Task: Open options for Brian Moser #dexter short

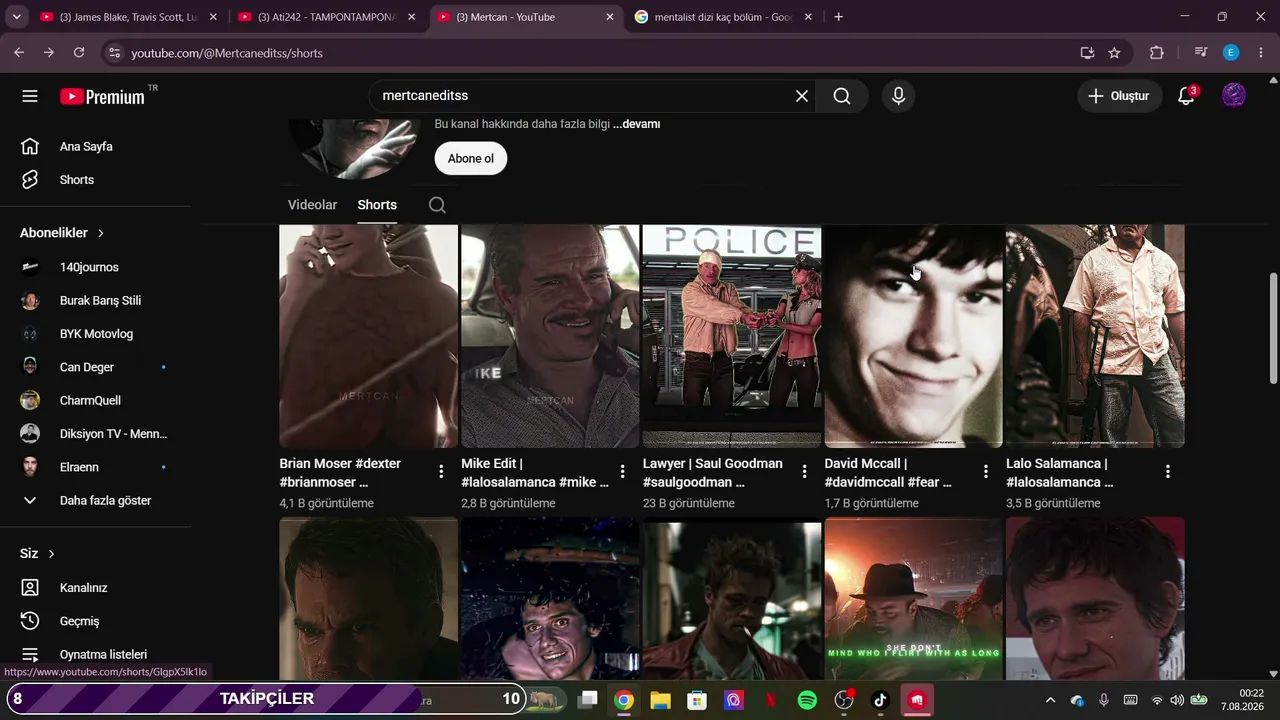Action: pyautogui.click(x=441, y=471)
